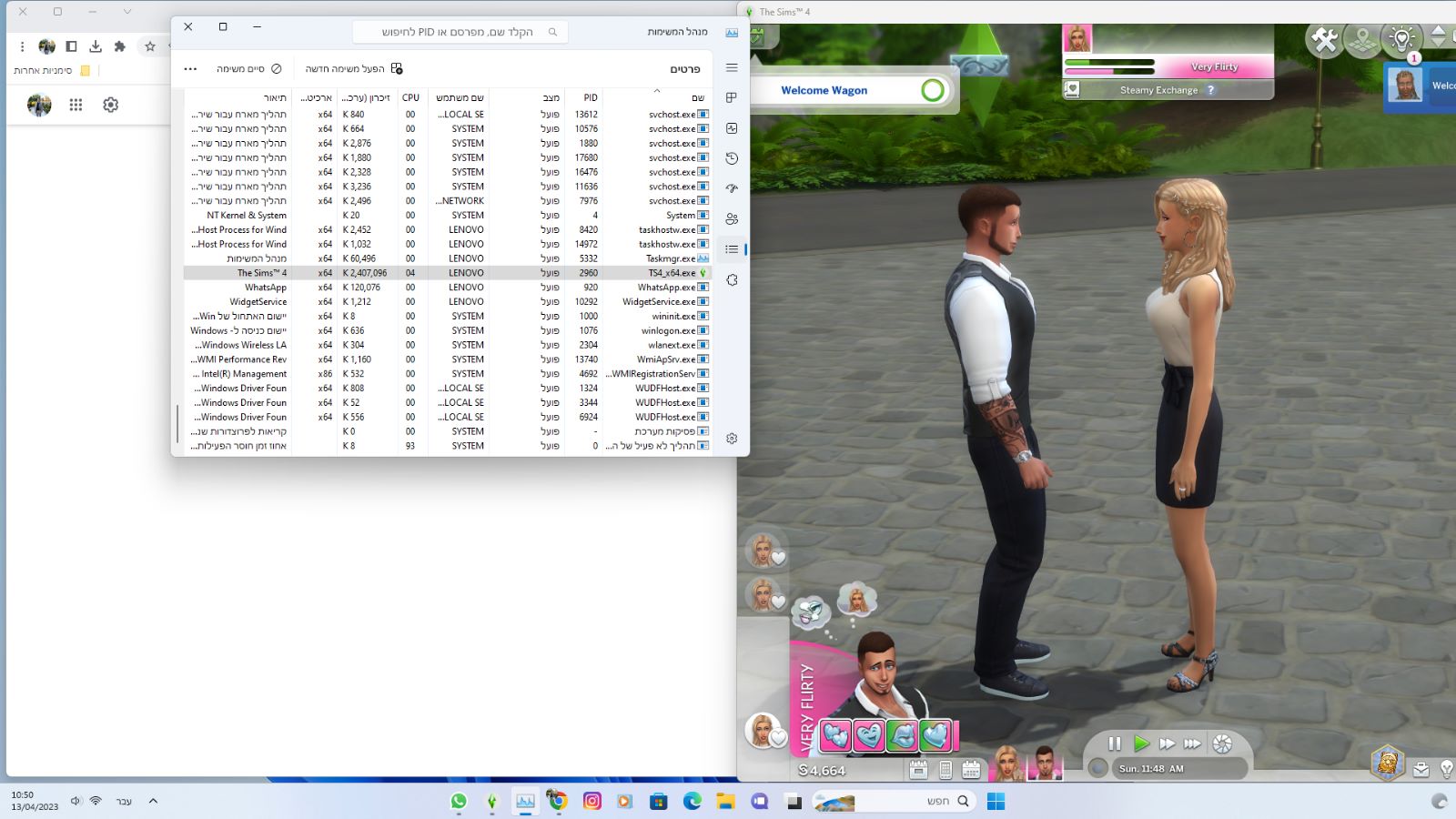Click the Sims household funds §4,664

click(823, 770)
